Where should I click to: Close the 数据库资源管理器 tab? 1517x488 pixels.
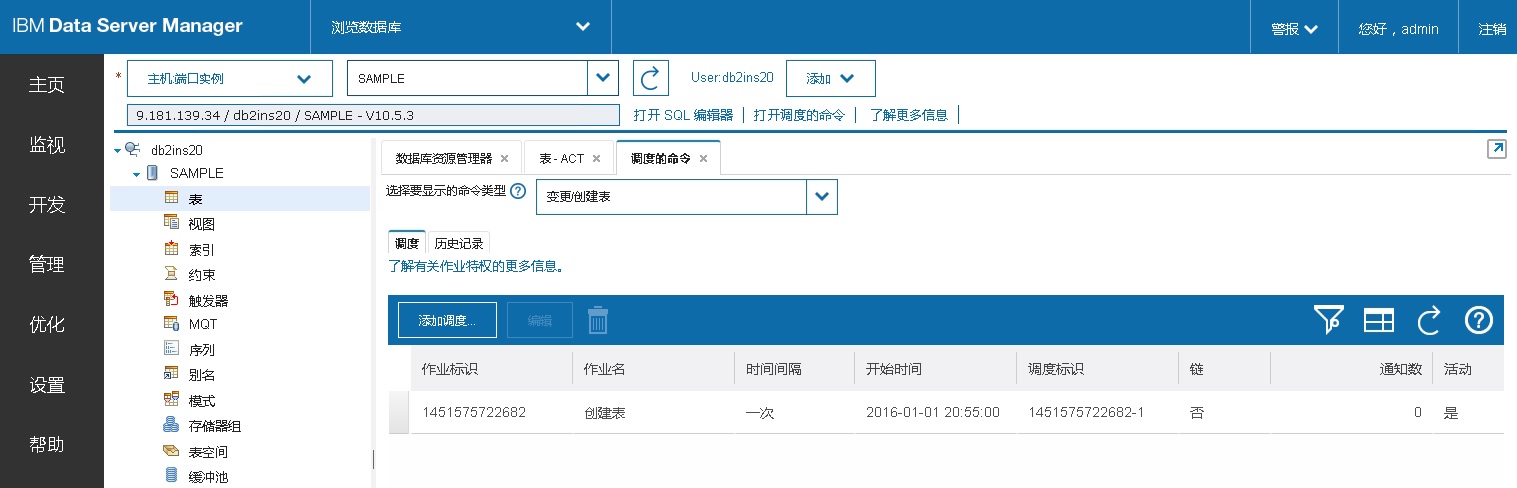[504, 158]
